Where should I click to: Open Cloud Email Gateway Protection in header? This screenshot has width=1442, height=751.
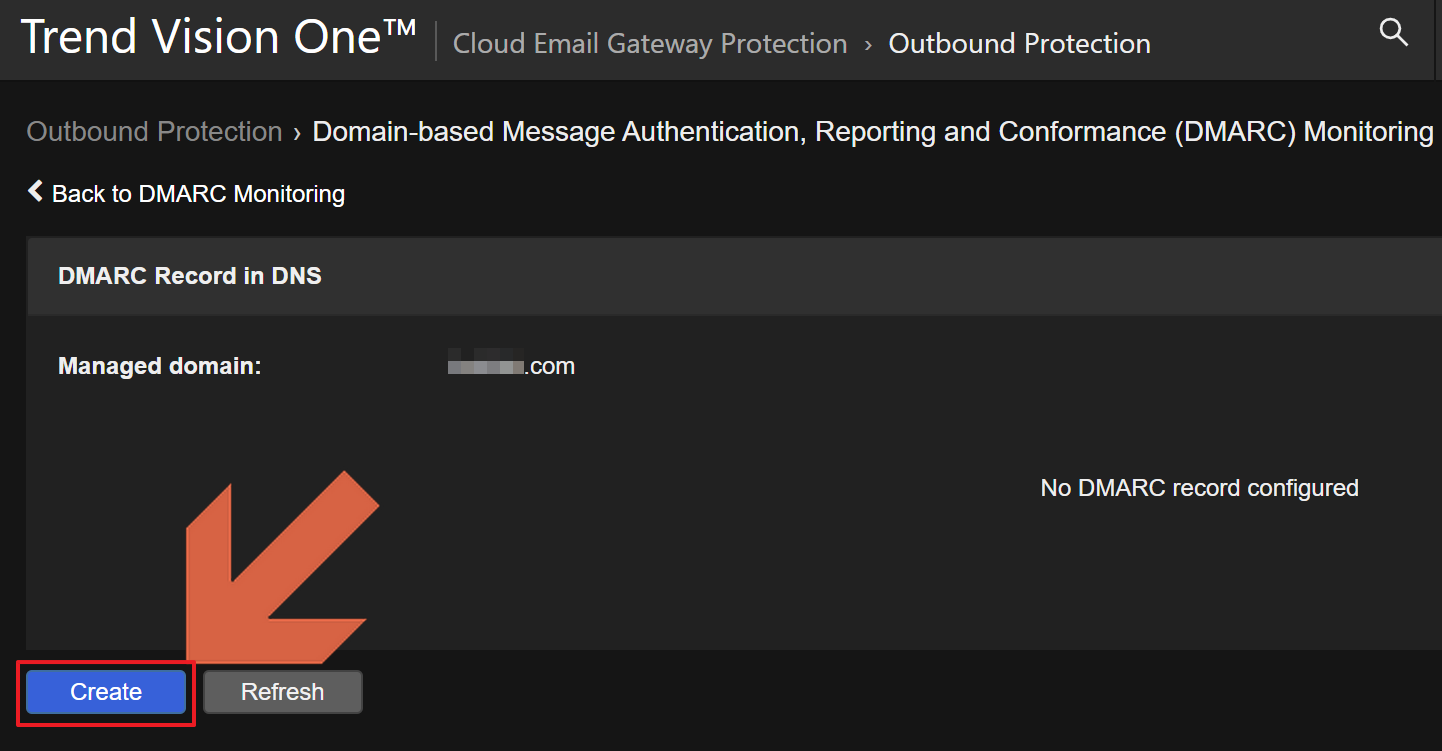[650, 44]
